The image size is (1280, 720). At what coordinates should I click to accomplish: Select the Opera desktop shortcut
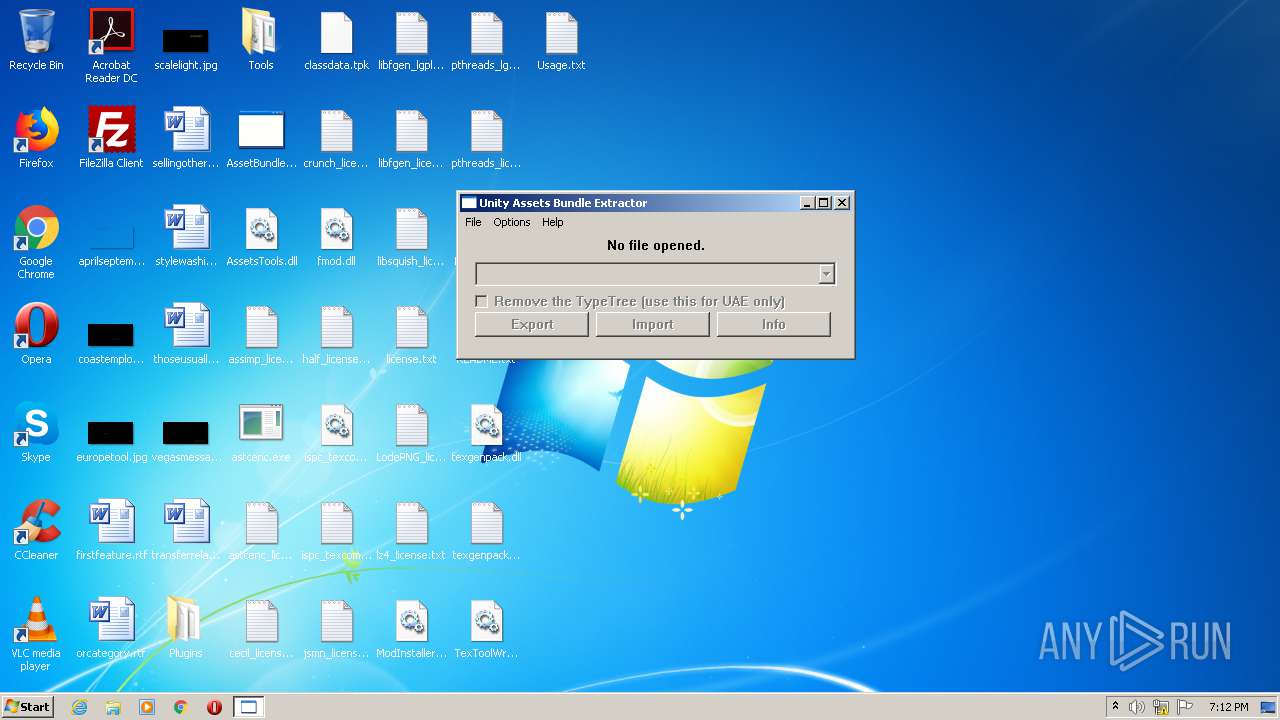coord(36,334)
